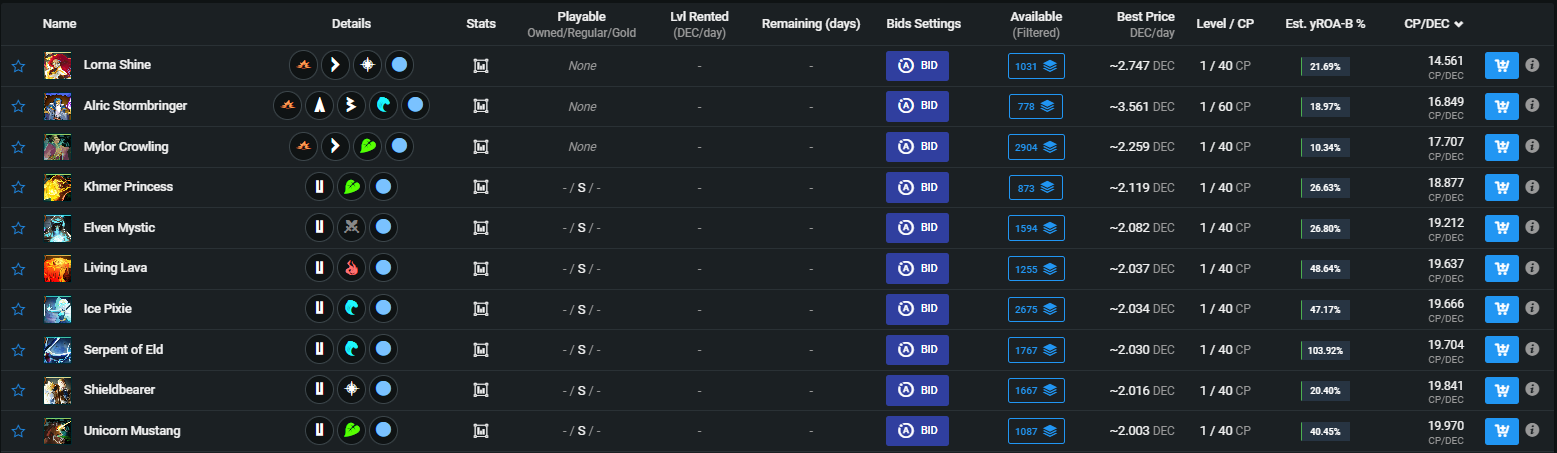Open the info icon for Shieldbearer
The image size is (1557, 453).
pos(1531,390)
